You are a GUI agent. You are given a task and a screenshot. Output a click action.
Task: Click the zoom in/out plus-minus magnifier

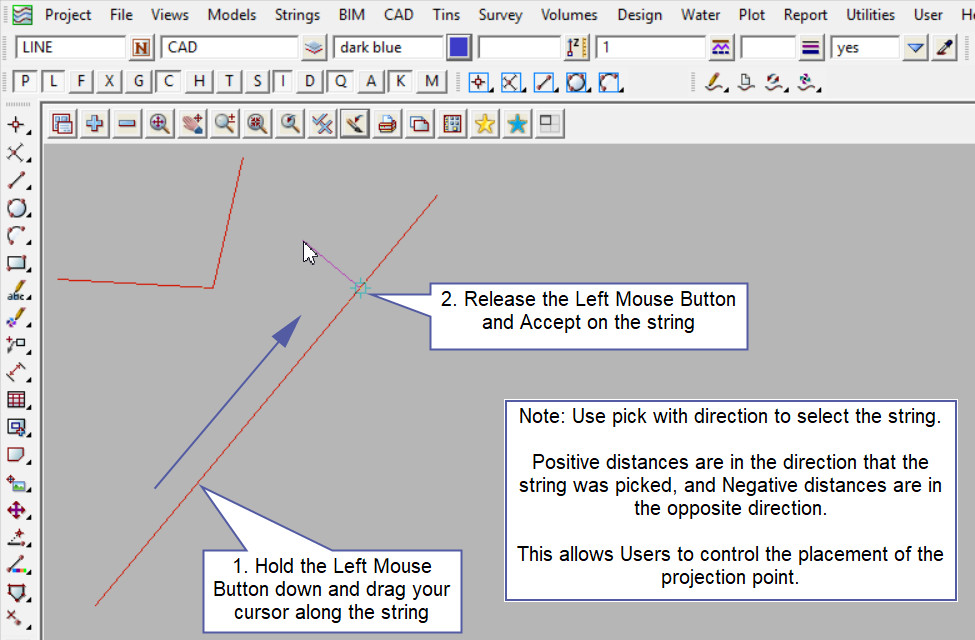point(224,124)
